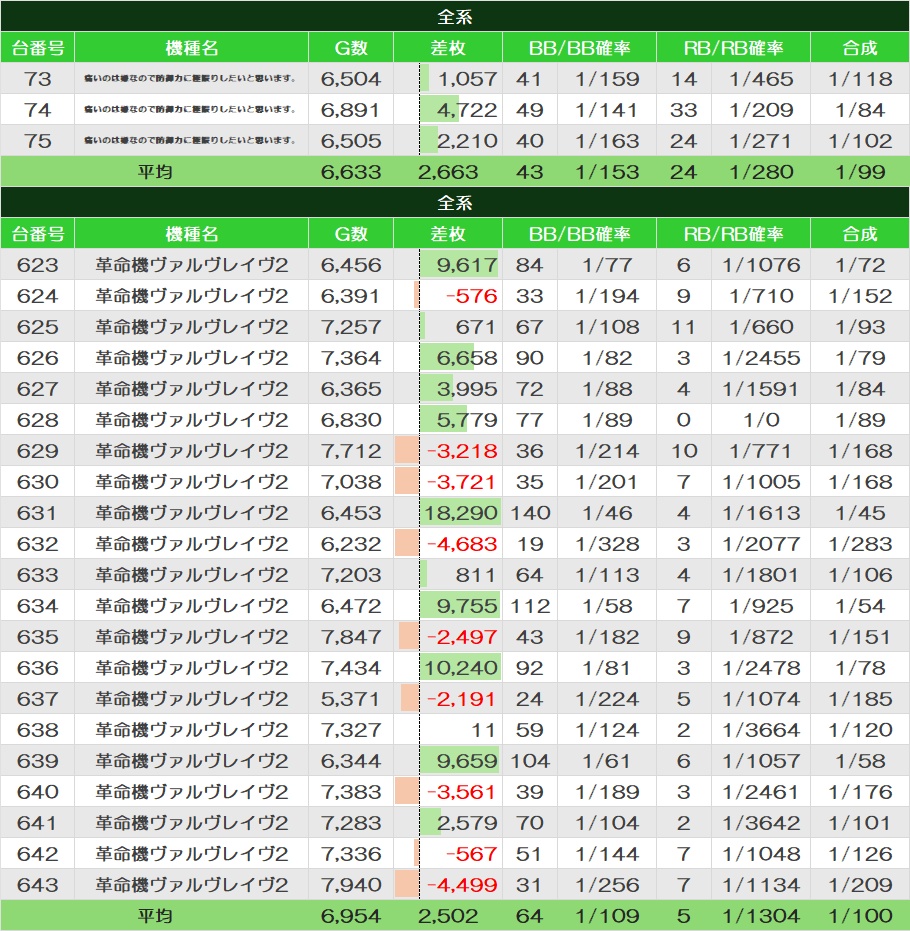Select the -2,191 difference value
Screen dimensions: 910x931
point(462,699)
